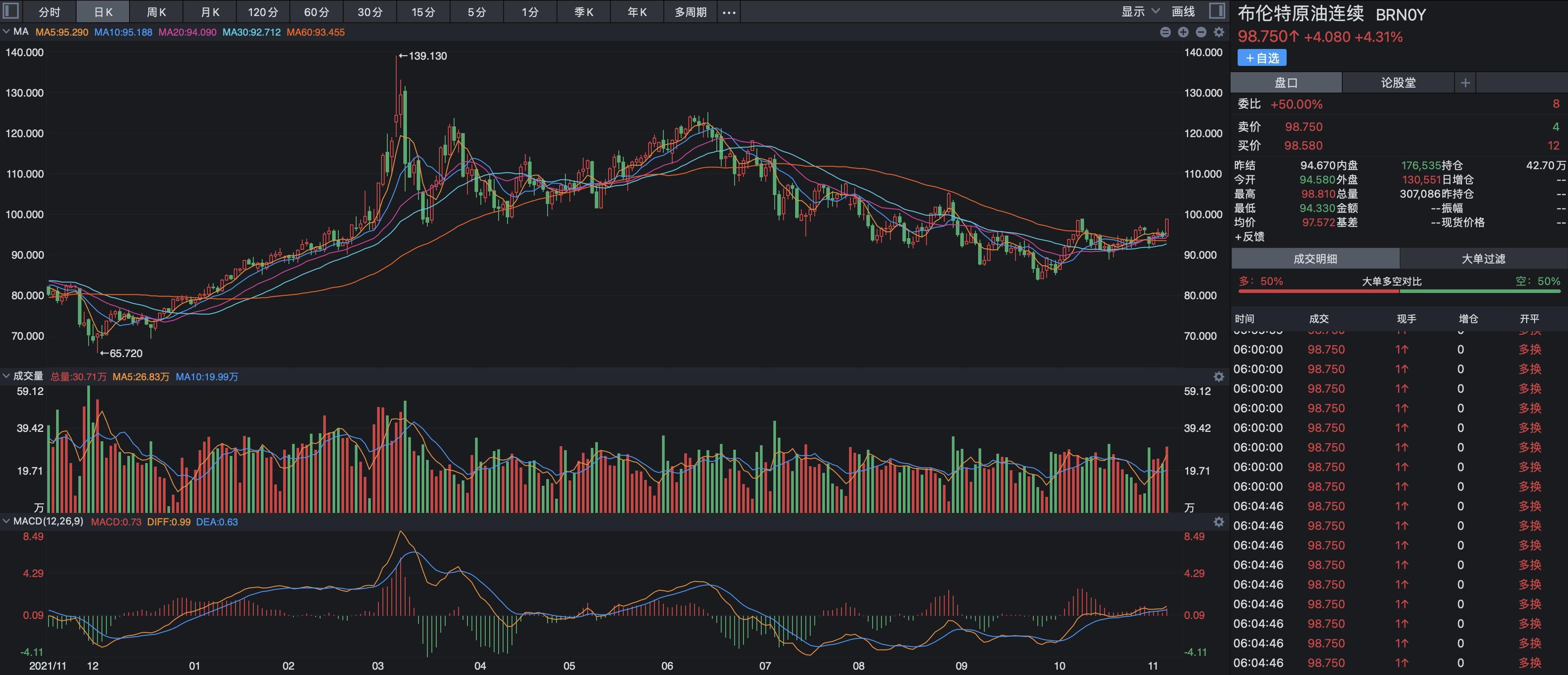This screenshot has height=675, width=1568.
Task: Select the 论股堂 tab
Action: coord(1398,83)
